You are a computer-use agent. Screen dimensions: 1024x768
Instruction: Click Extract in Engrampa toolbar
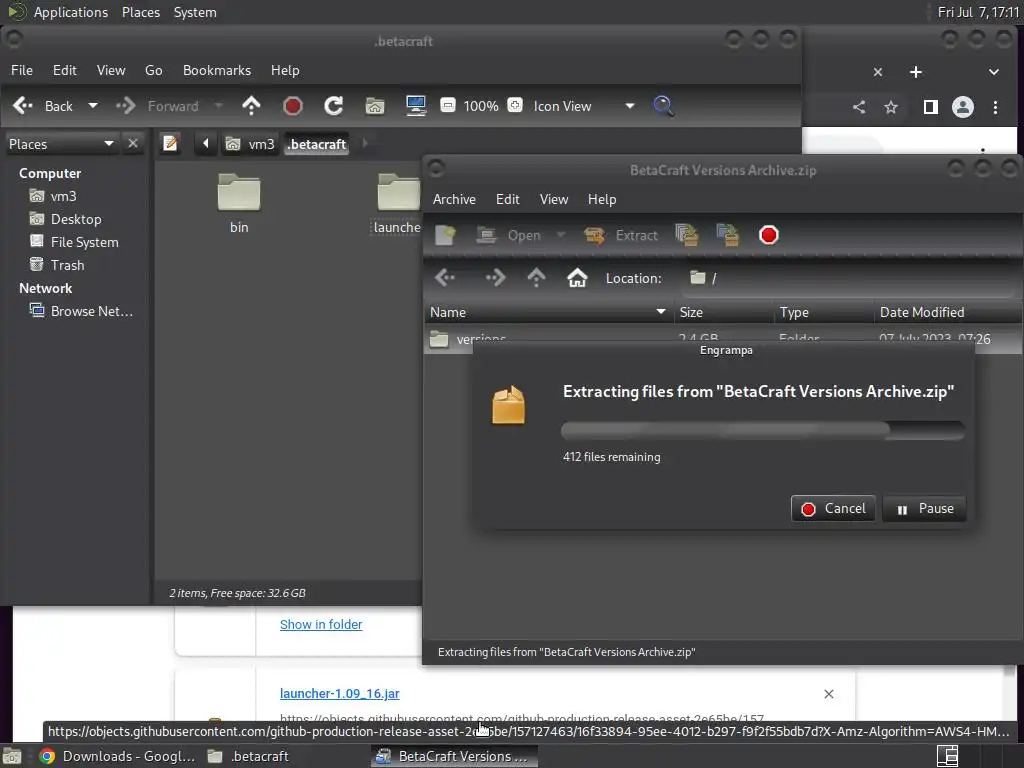pos(621,235)
